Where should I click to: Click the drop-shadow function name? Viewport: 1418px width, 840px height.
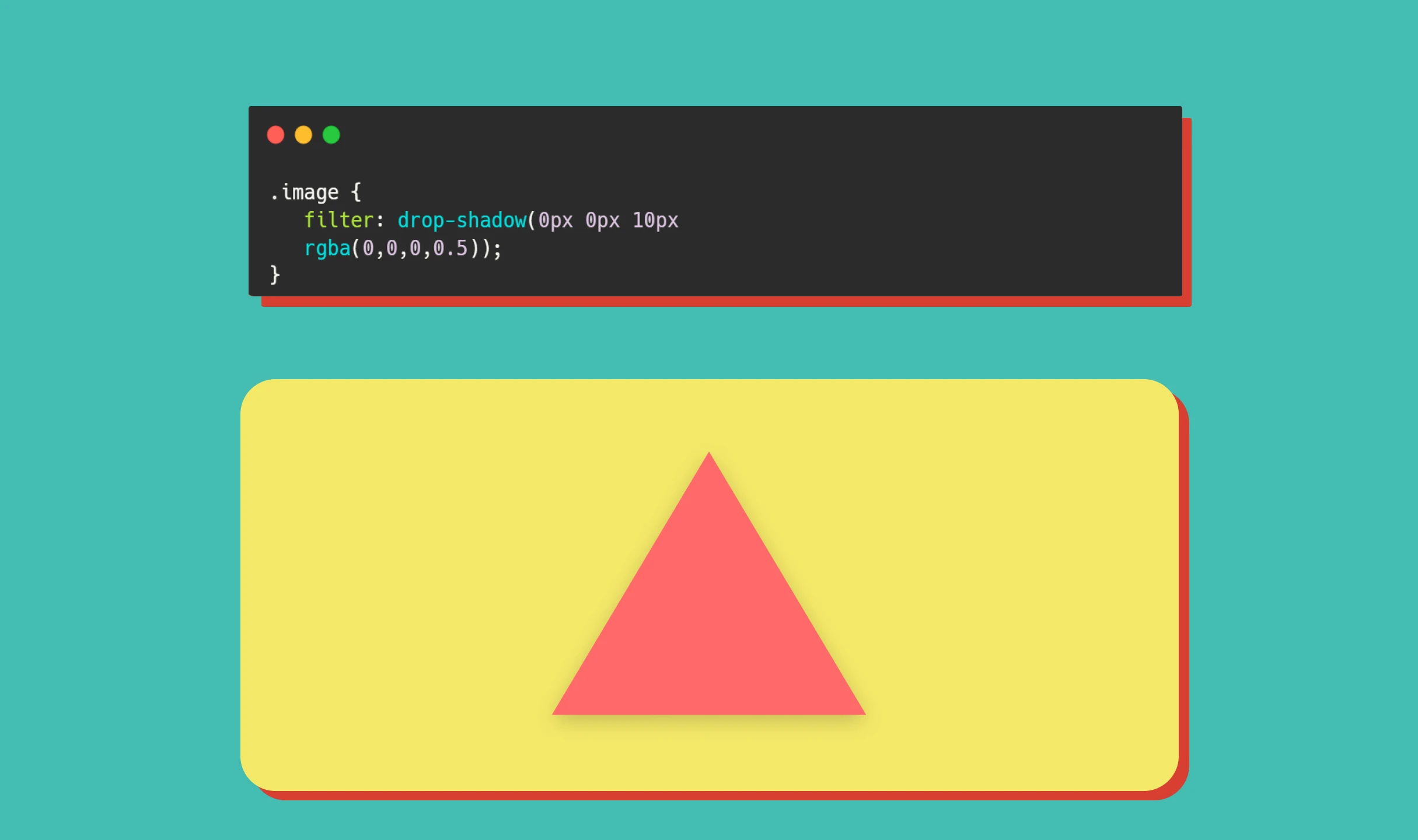coord(462,220)
